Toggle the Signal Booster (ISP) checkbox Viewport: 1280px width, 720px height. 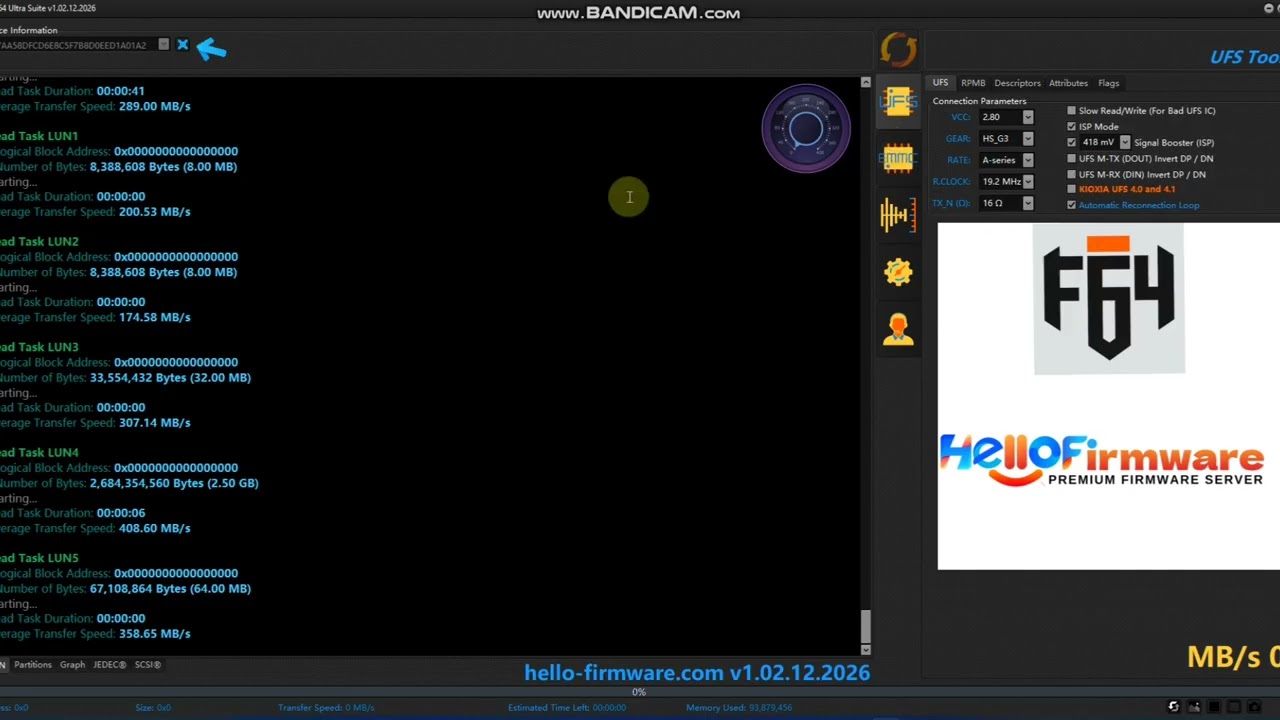pos(1071,143)
